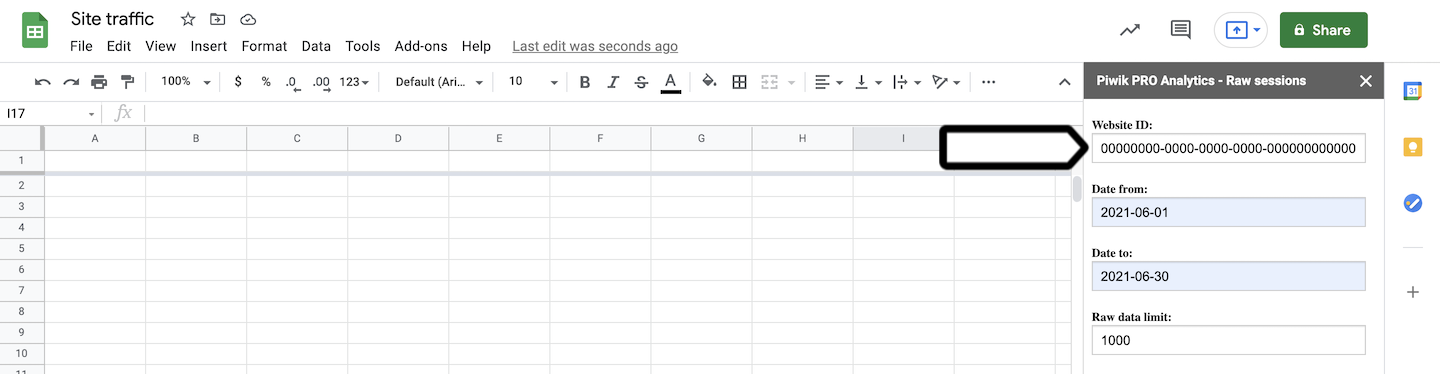
Task: Open the Help menu
Action: click(x=476, y=46)
